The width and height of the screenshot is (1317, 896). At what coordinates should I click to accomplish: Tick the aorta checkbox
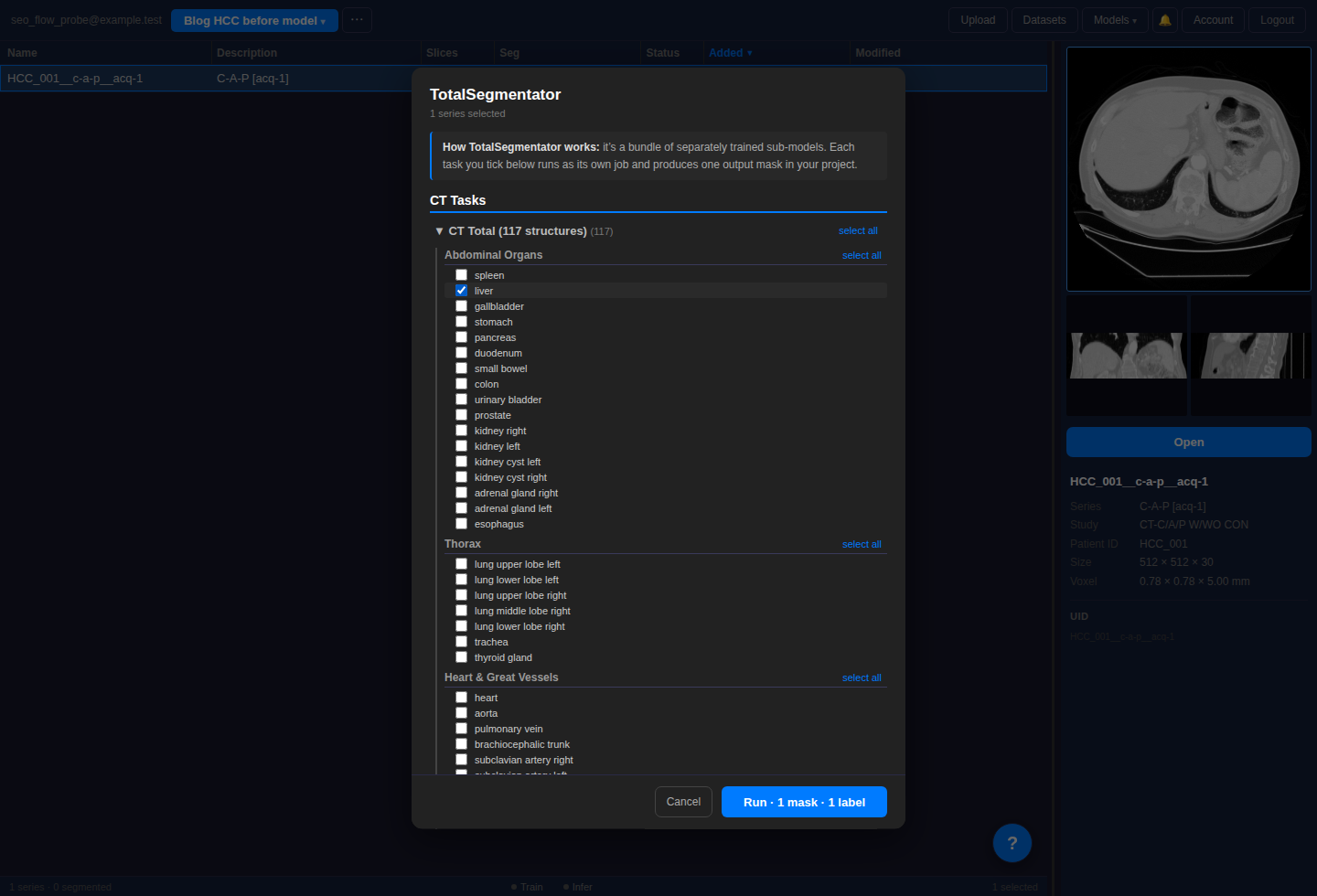pos(462,713)
